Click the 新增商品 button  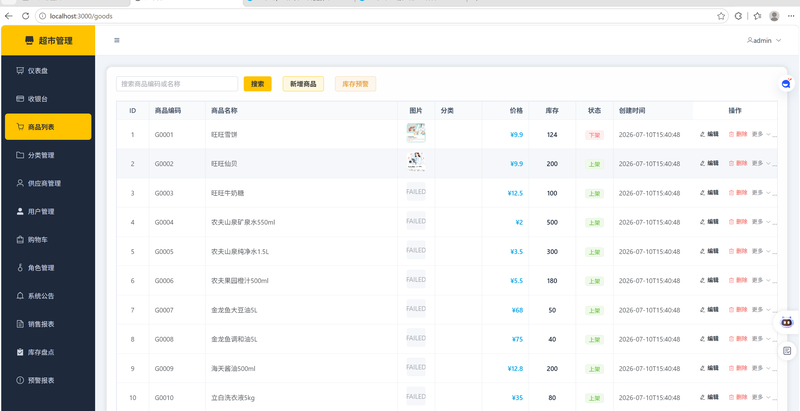pos(303,84)
